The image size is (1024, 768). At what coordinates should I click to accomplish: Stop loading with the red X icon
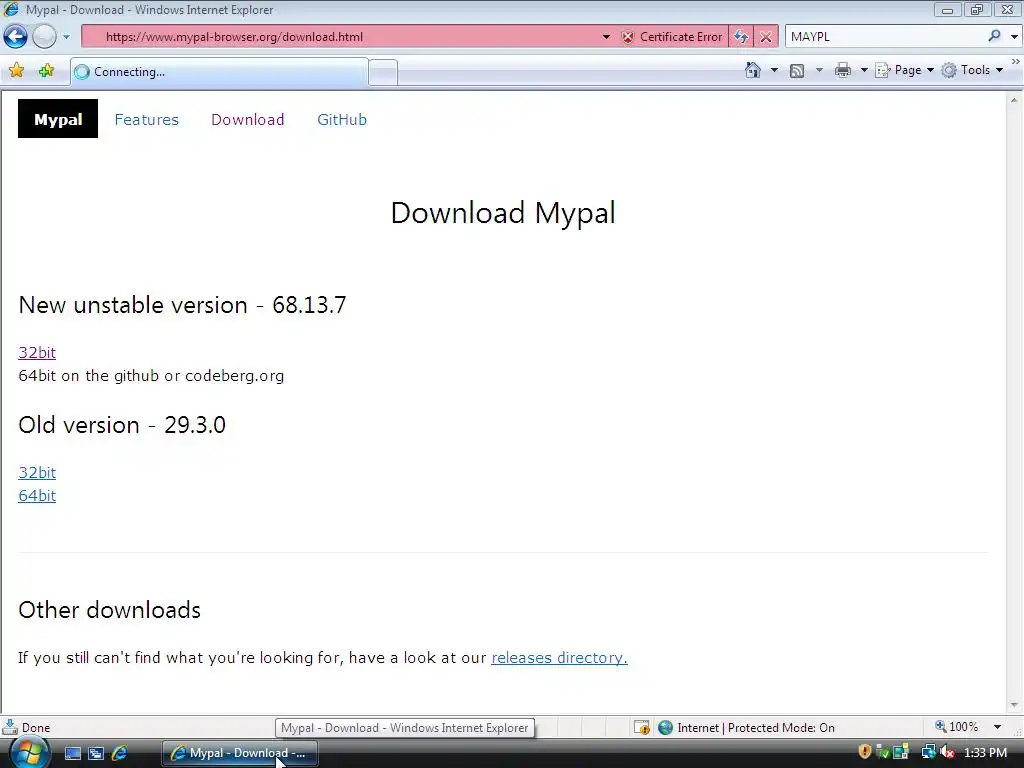765,37
